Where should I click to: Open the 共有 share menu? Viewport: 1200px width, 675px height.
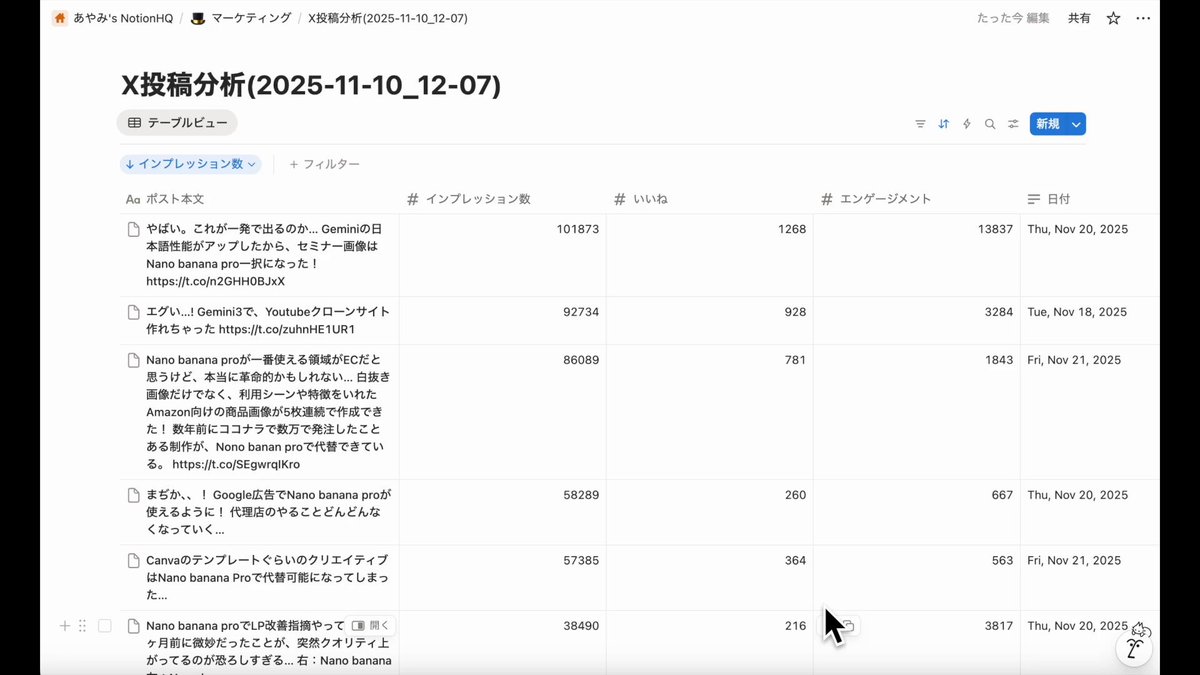point(1079,18)
